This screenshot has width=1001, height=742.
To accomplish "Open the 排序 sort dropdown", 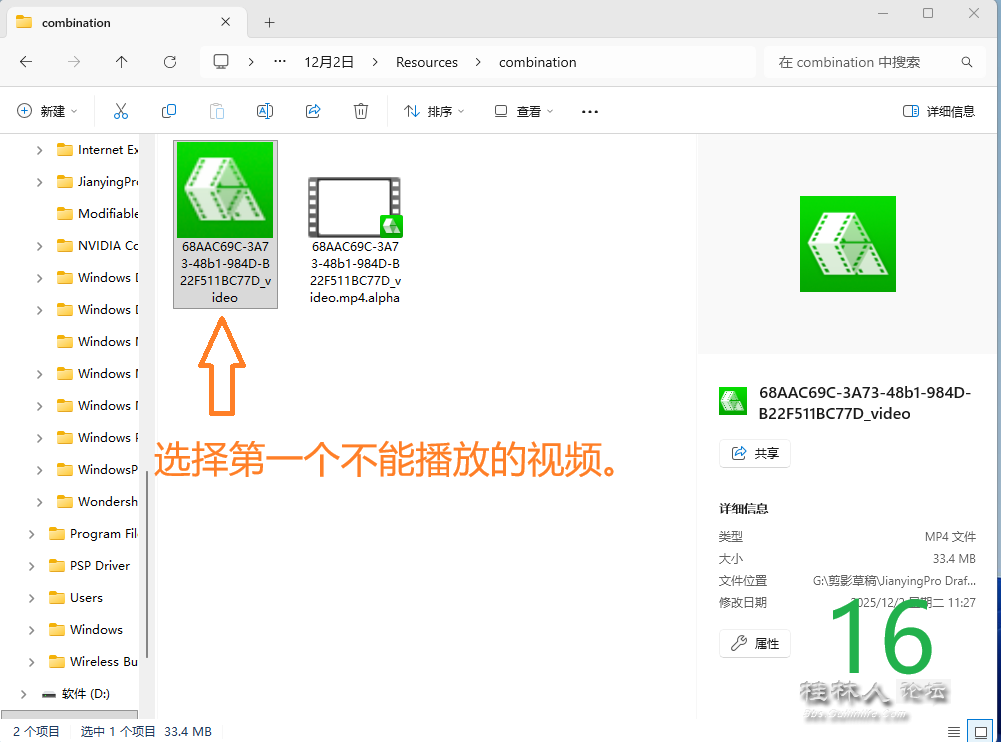I will tap(434, 111).
